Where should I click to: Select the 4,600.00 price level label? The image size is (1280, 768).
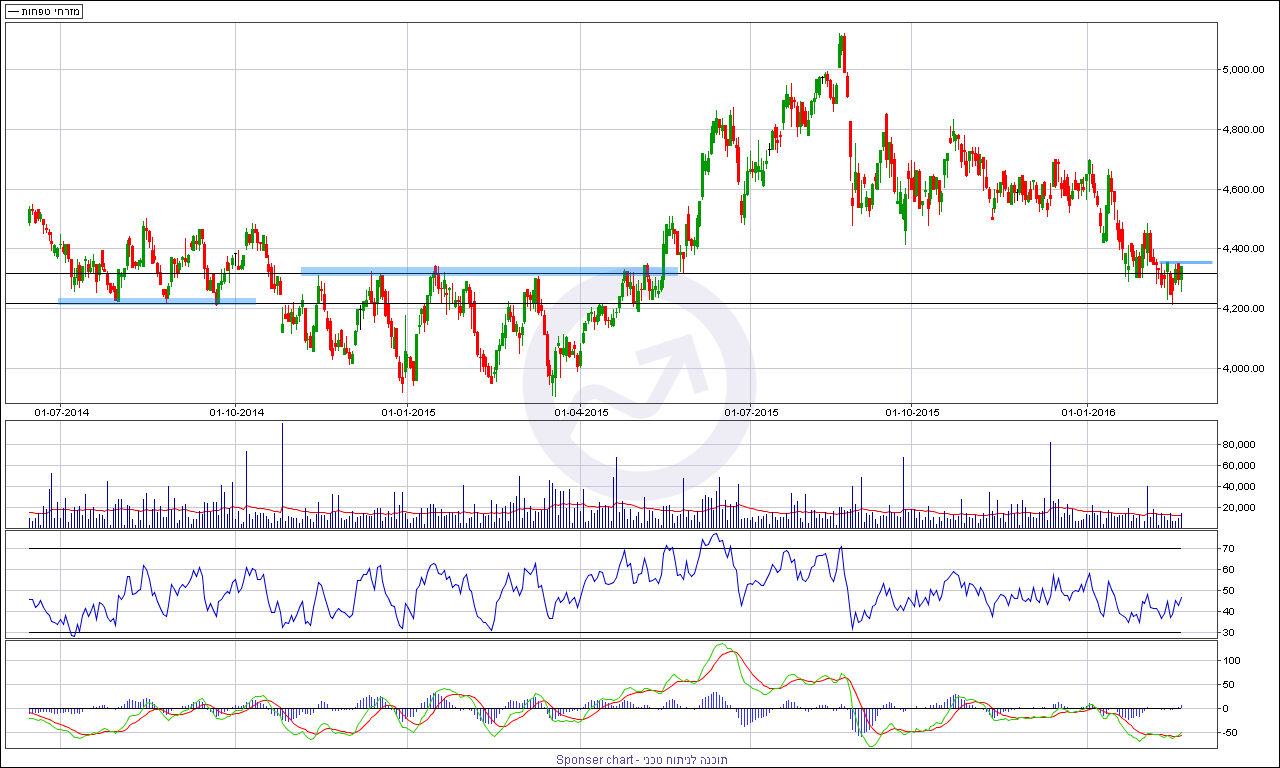point(1245,190)
